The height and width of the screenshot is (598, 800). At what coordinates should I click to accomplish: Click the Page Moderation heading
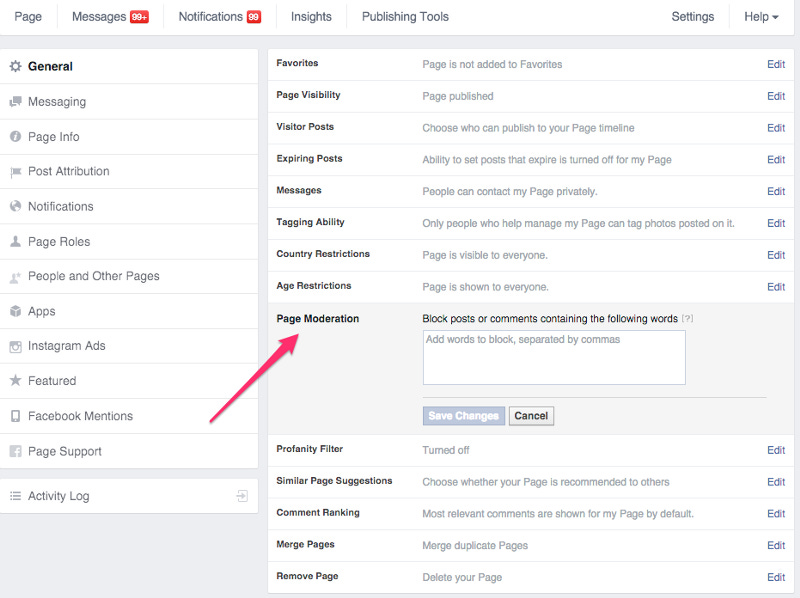pos(318,318)
